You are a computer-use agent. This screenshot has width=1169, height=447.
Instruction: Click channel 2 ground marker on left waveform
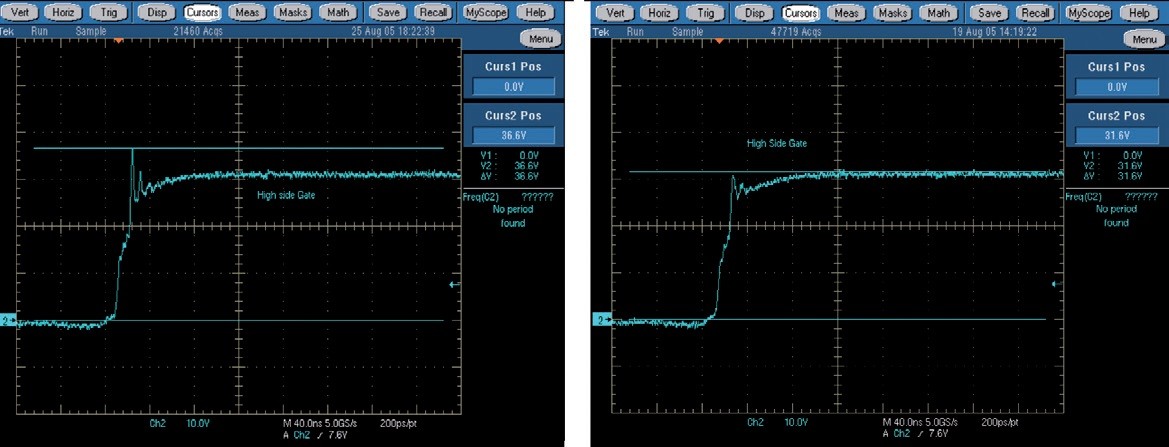(8, 321)
